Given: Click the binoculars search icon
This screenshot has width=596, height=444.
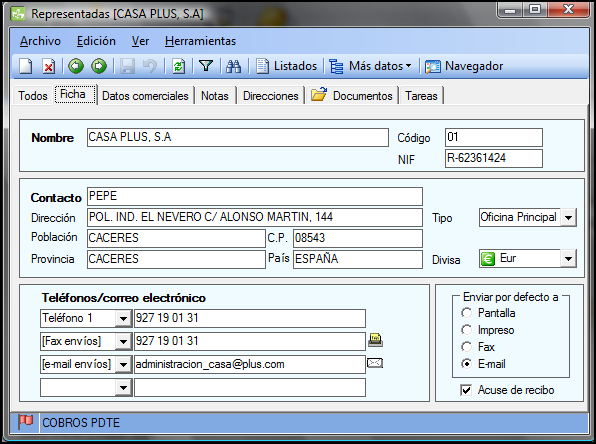Looking at the screenshot, I should click(x=233, y=66).
